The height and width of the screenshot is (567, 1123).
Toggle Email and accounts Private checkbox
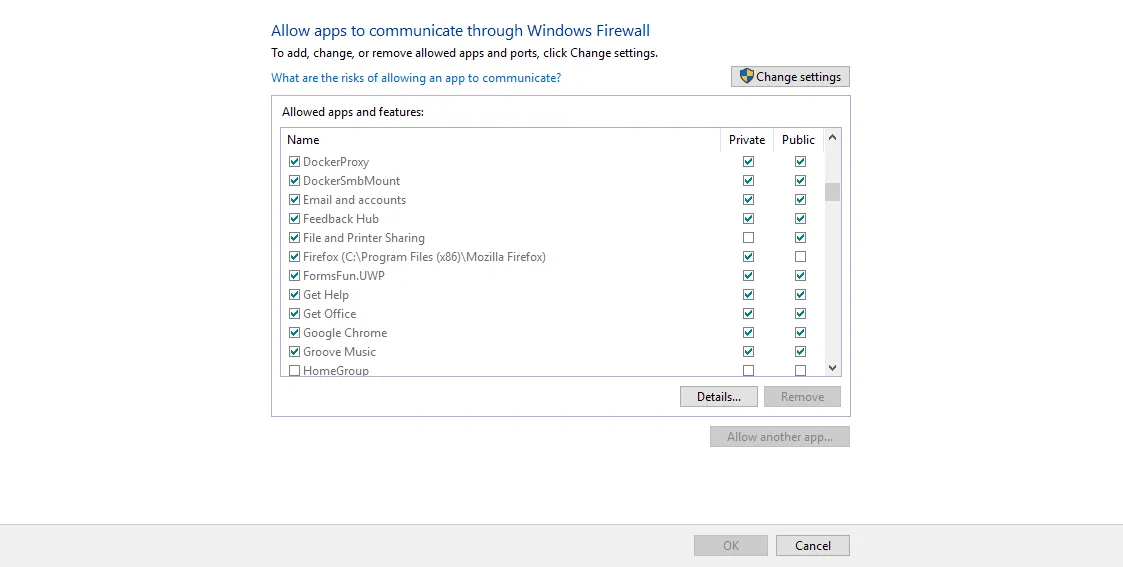748,200
